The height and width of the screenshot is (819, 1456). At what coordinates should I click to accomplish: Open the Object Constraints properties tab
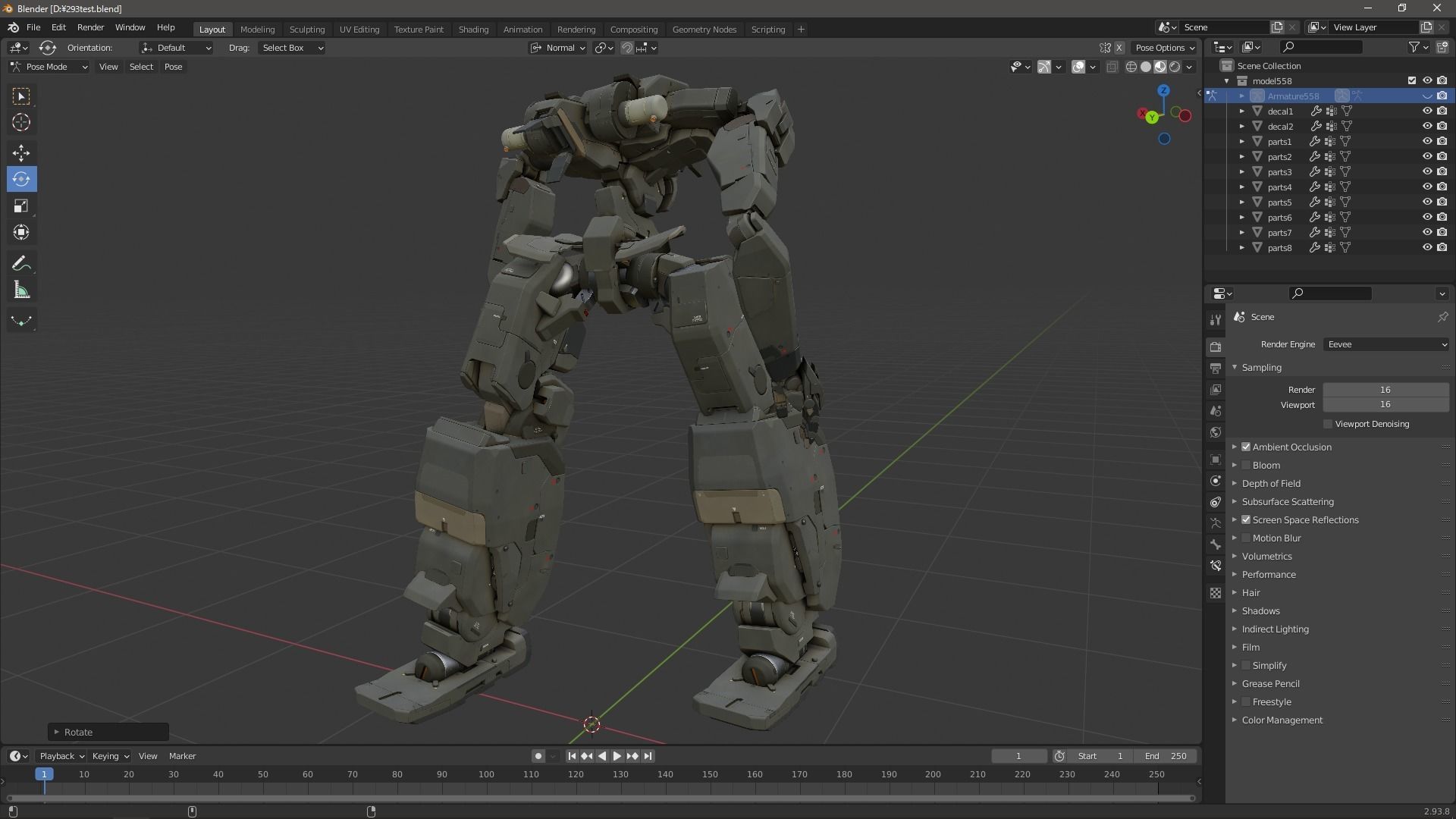[1216, 502]
